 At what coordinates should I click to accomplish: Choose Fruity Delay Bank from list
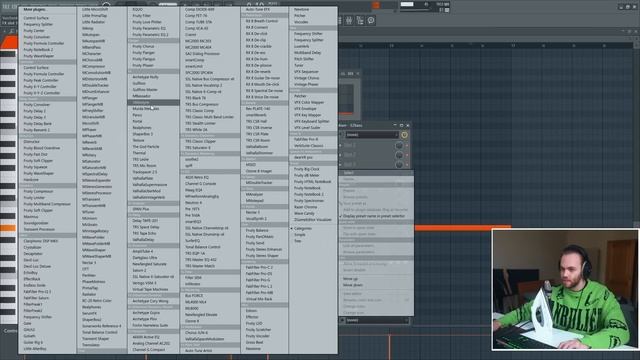pyautogui.click(x=38, y=124)
